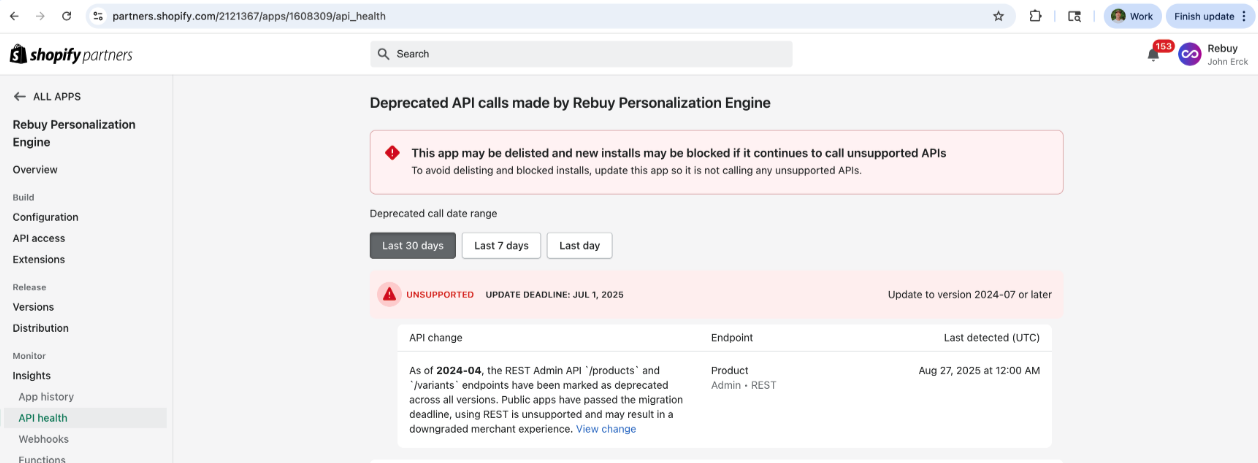The width and height of the screenshot is (1258, 463).
Task: Click the Search input field
Action: (x=581, y=54)
